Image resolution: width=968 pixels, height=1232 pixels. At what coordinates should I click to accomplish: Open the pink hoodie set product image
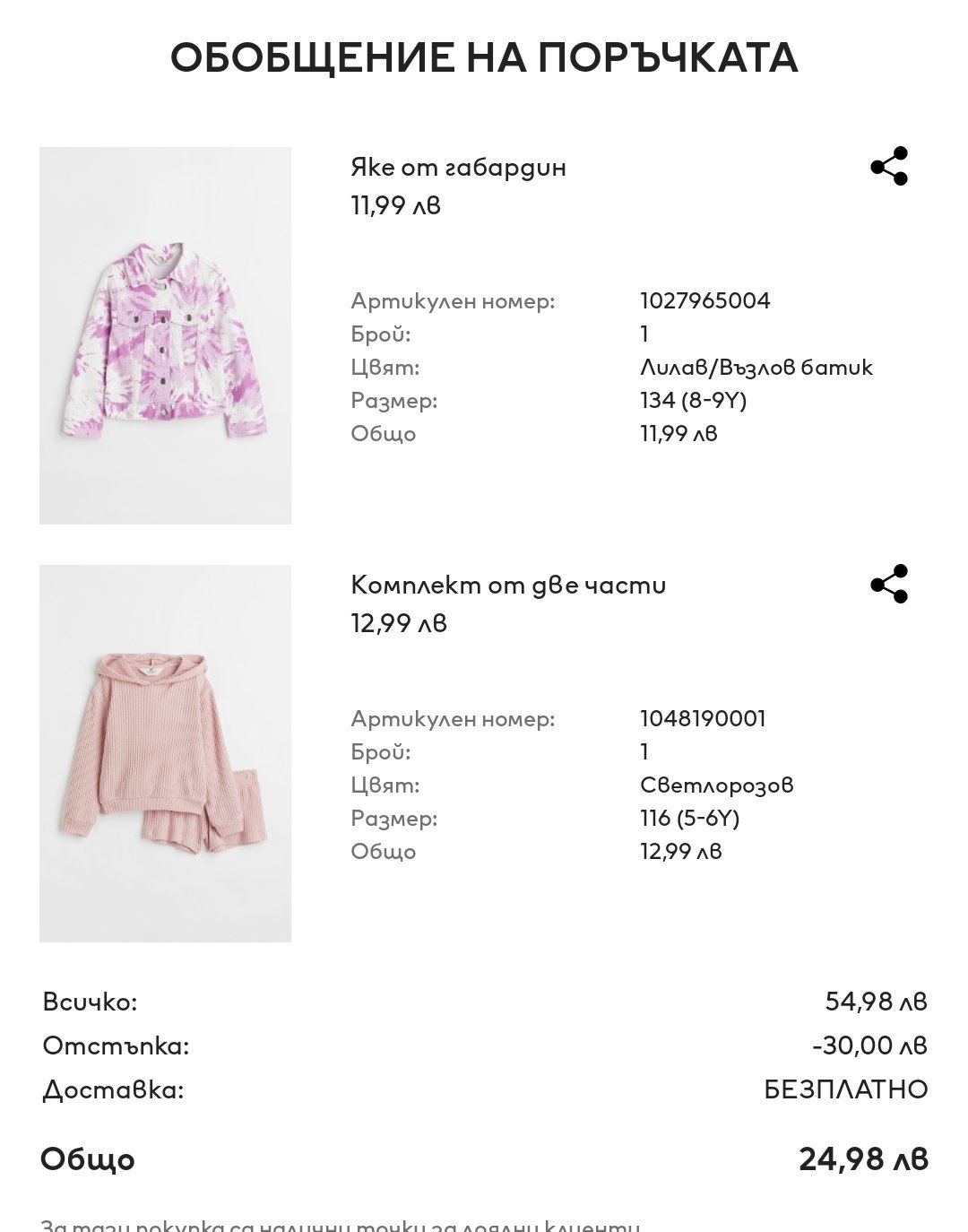click(x=165, y=753)
